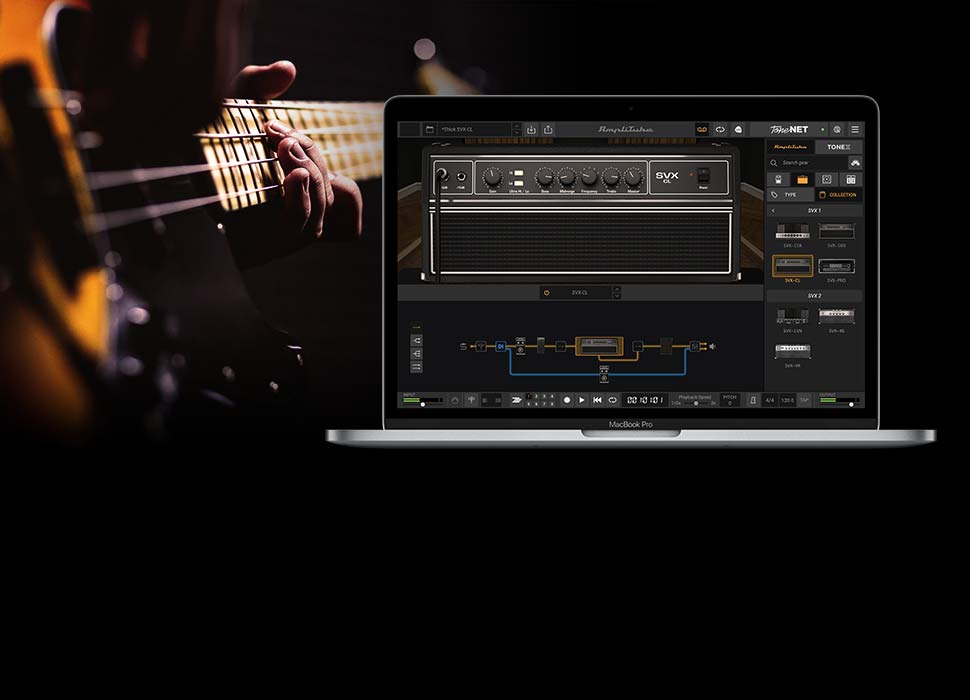Select the stomp pedal gear category icon
This screenshot has width=970, height=700.
coord(777,179)
